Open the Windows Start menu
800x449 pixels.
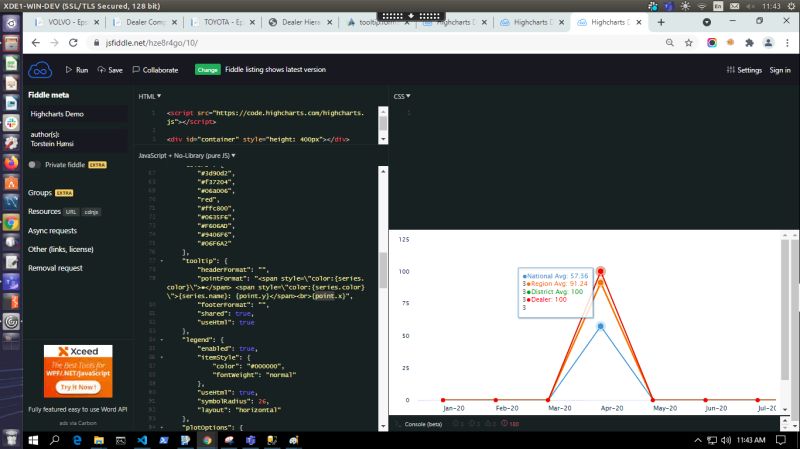pyautogui.click(x=34, y=440)
